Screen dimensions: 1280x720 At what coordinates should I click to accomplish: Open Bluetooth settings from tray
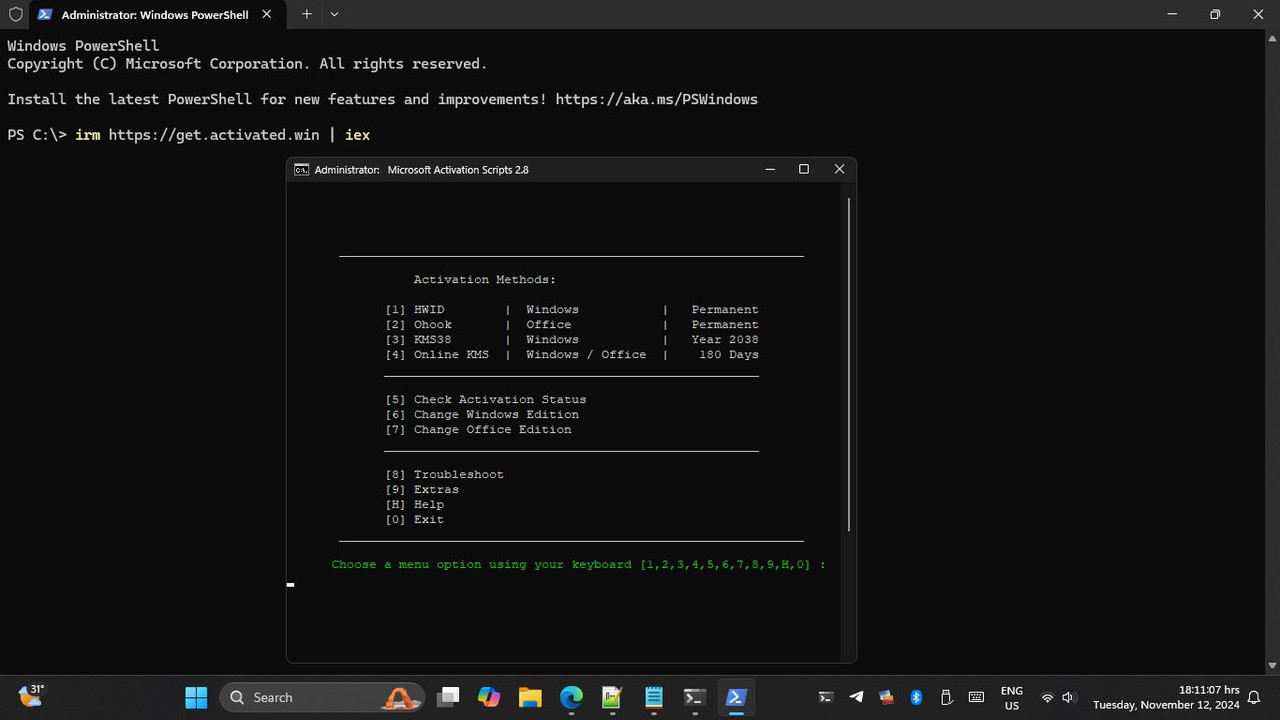pyautogui.click(x=916, y=697)
